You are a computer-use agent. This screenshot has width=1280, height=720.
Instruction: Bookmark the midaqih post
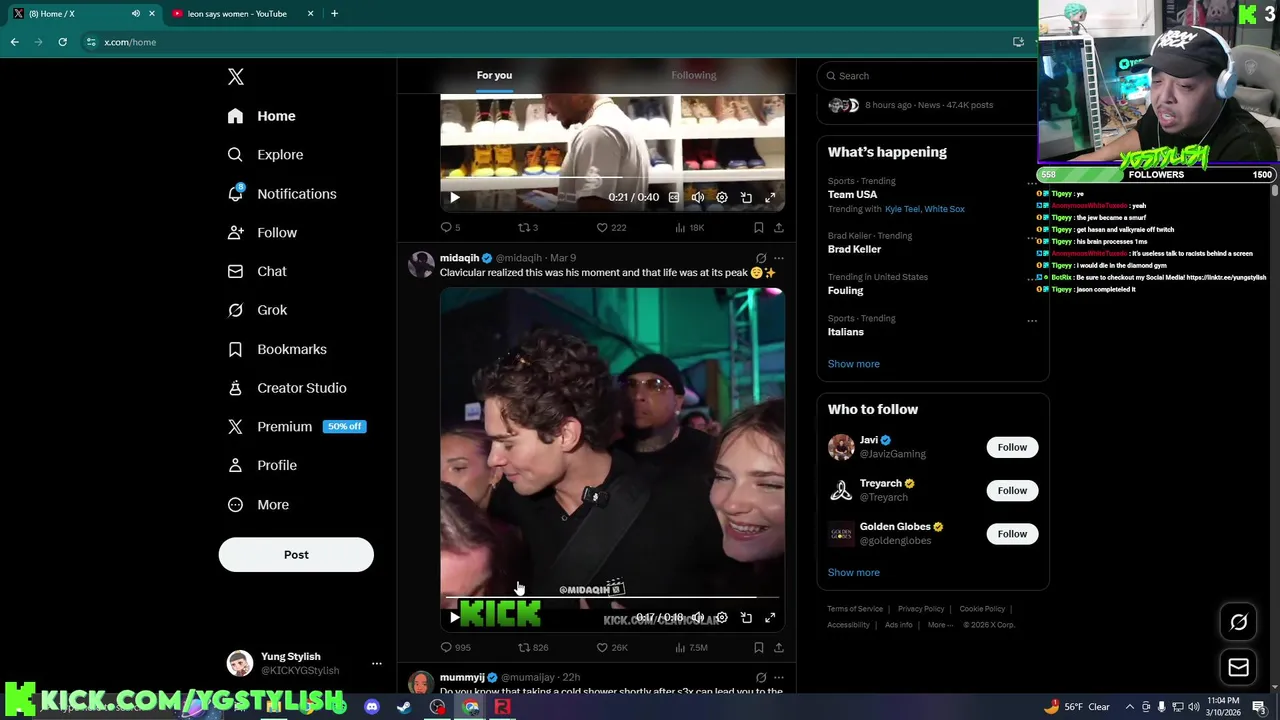click(x=759, y=648)
